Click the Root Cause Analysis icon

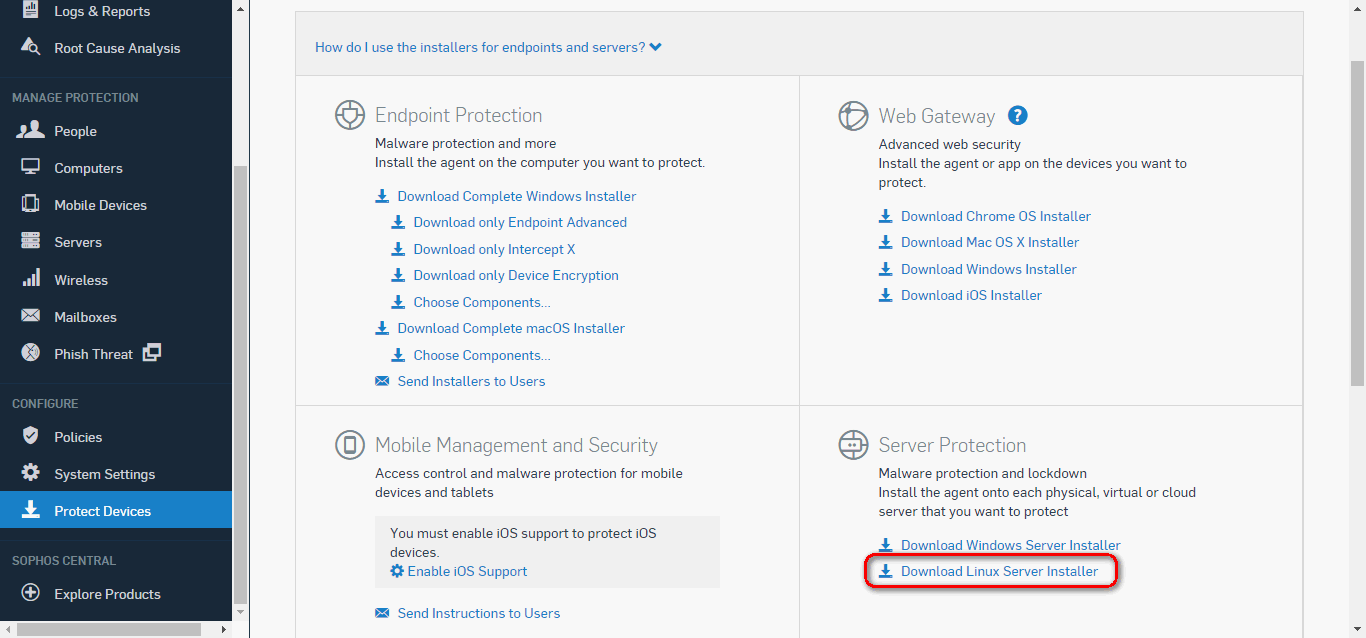tap(31, 47)
